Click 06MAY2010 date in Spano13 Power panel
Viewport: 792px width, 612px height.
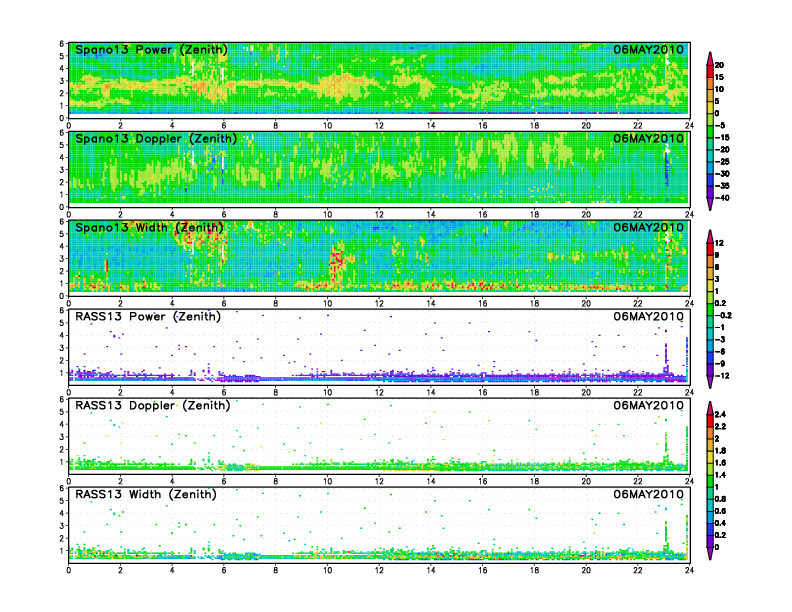(649, 50)
